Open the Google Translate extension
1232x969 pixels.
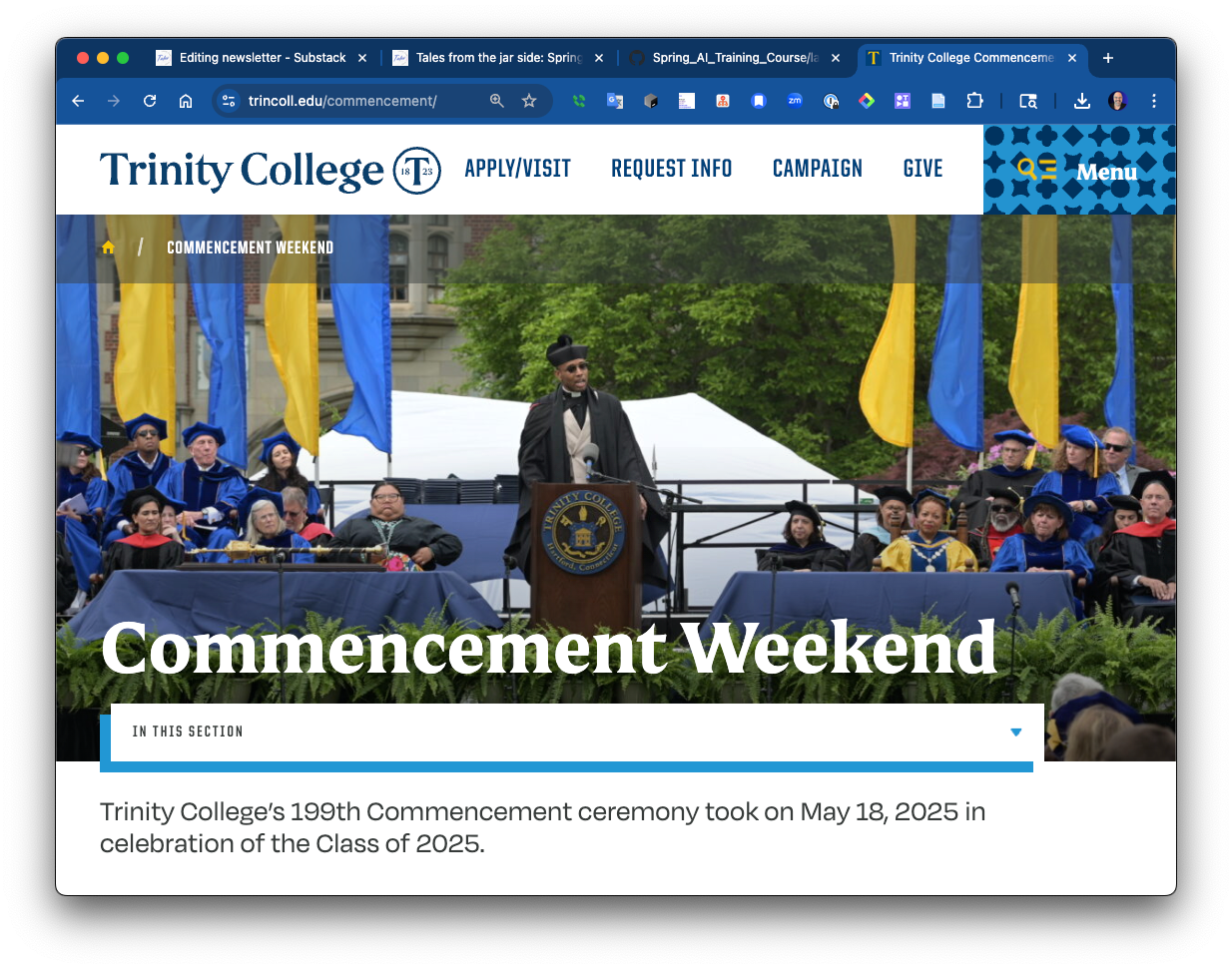(615, 101)
